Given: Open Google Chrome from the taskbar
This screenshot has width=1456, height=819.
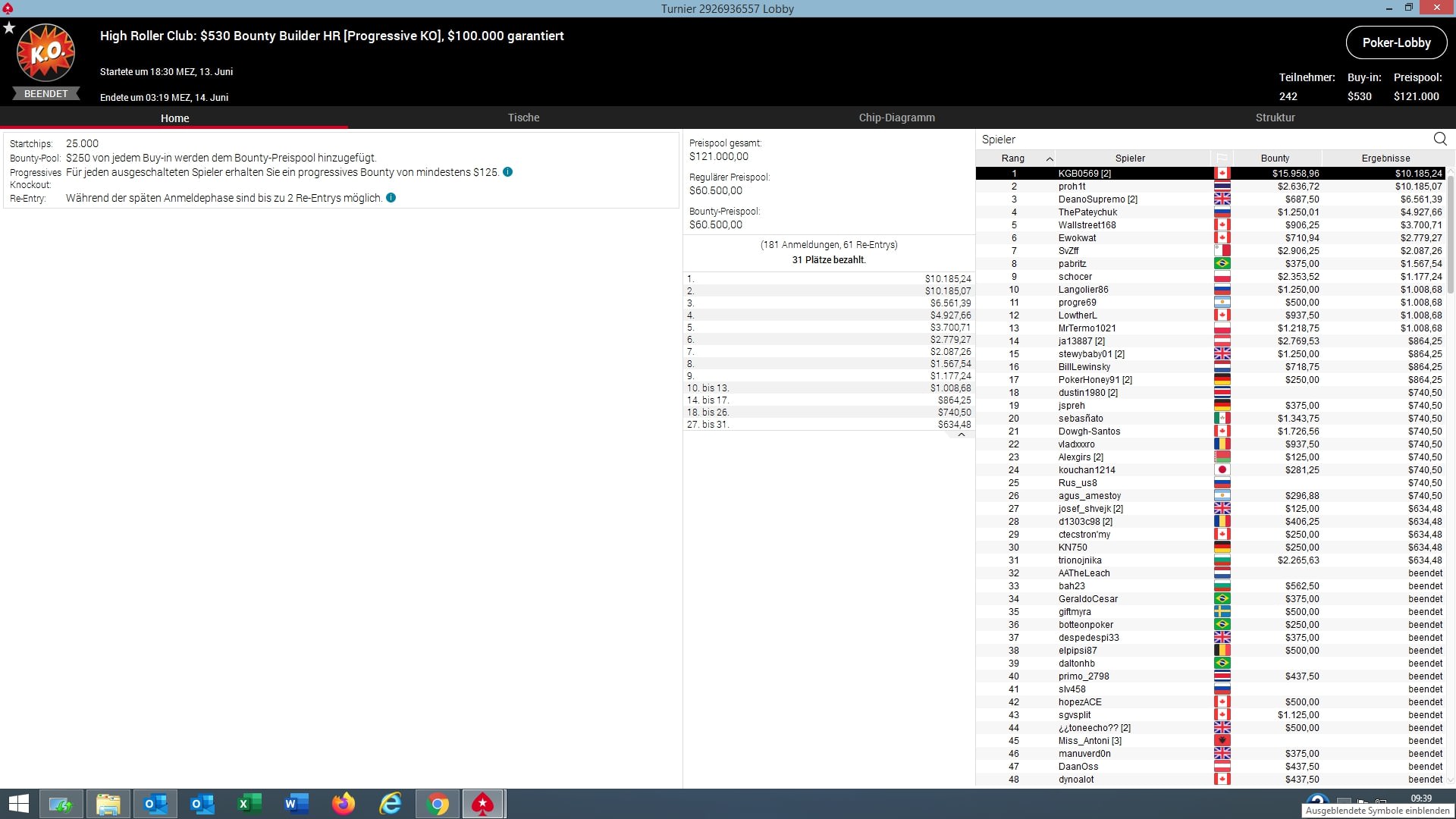Looking at the screenshot, I should pos(437,804).
